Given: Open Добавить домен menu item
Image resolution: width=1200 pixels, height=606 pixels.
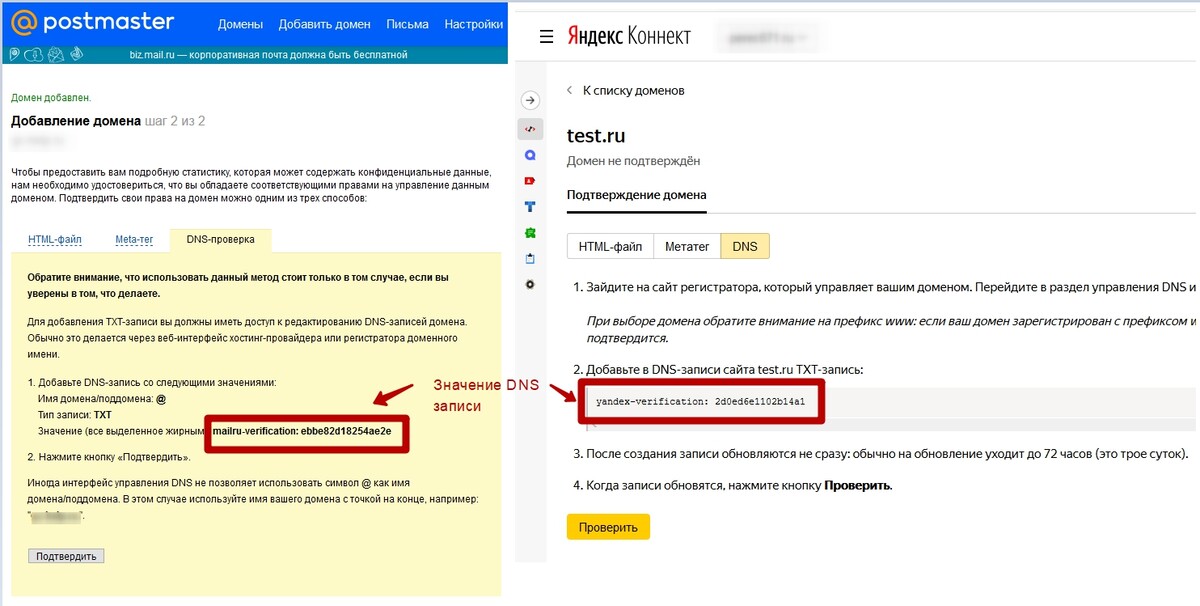Looking at the screenshot, I should click(324, 24).
